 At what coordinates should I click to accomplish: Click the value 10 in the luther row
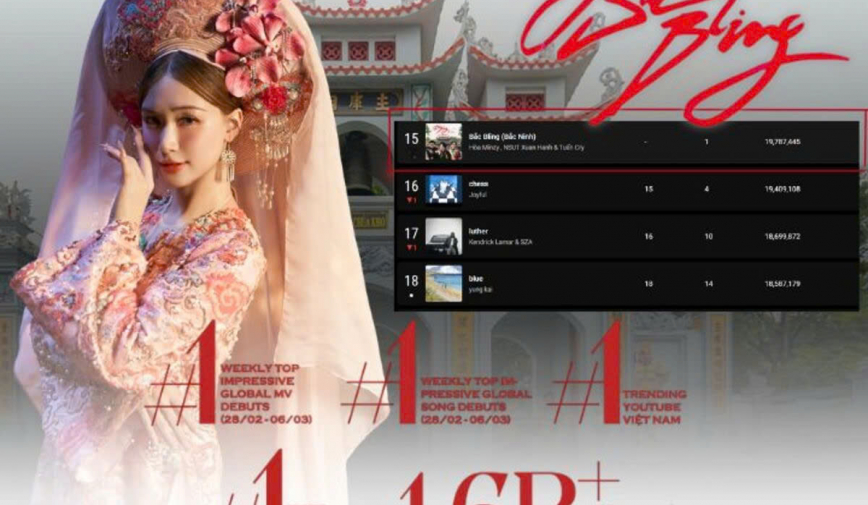click(709, 236)
